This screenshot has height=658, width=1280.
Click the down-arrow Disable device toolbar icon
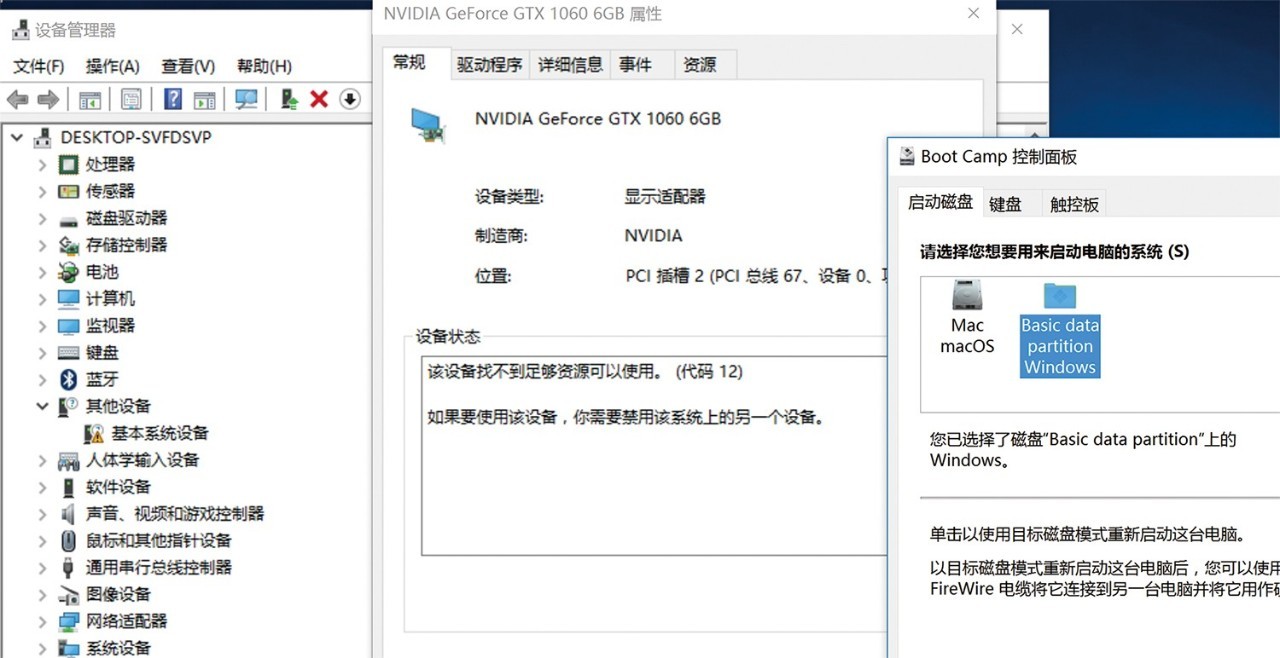click(349, 99)
